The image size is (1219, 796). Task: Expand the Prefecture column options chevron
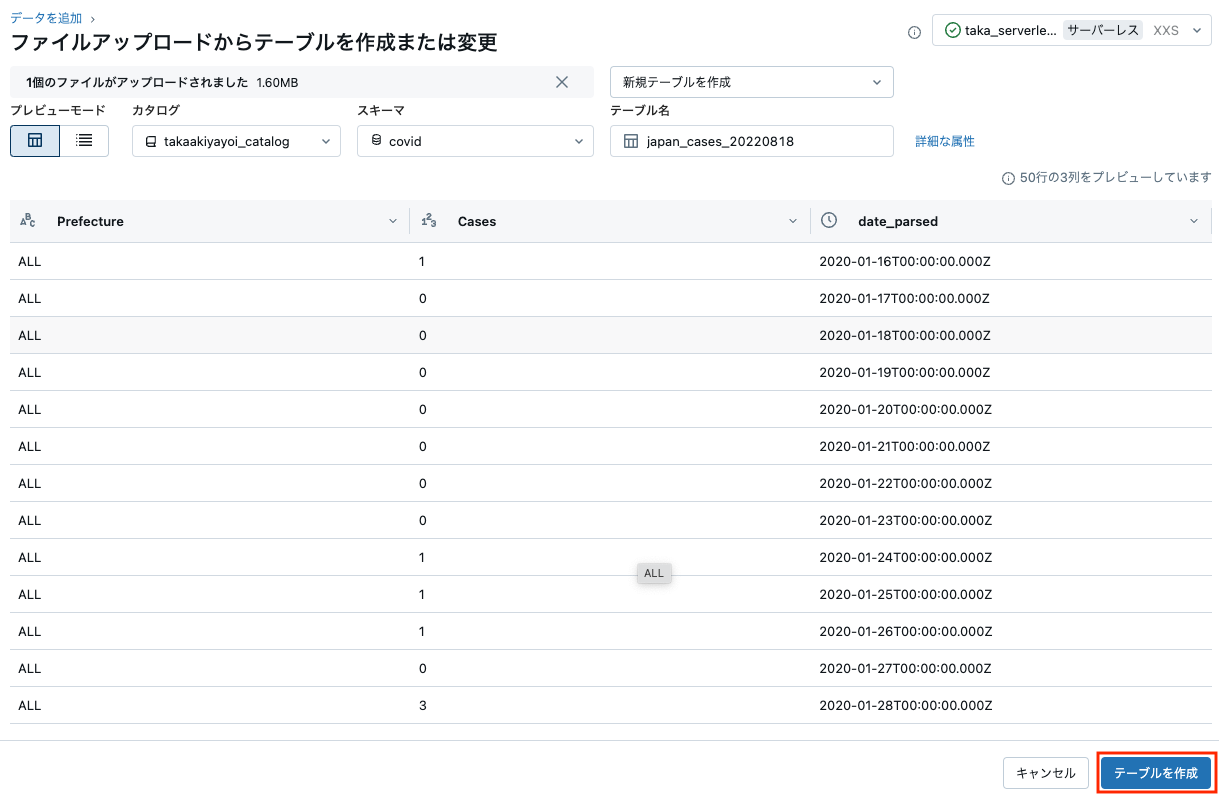pyautogui.click(x=392, y=220)
